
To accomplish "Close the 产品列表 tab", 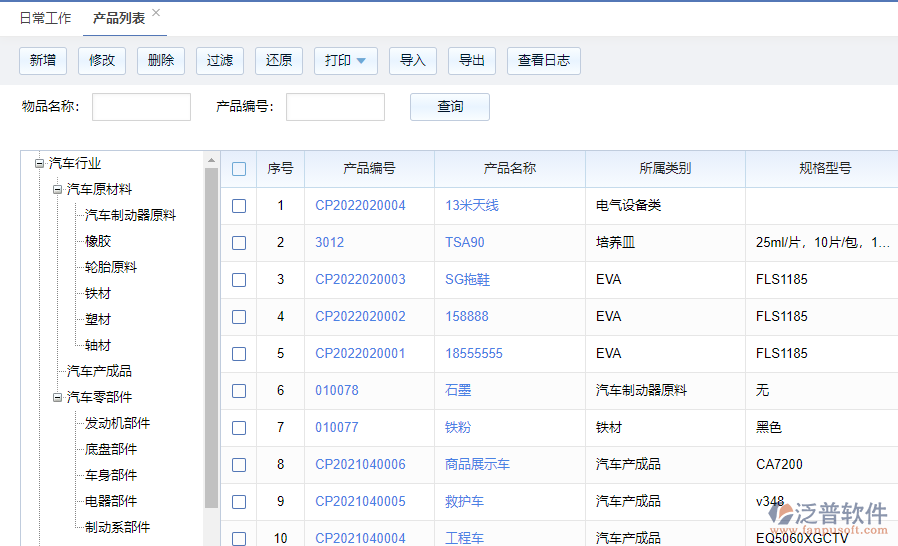I will click(156, 13).
